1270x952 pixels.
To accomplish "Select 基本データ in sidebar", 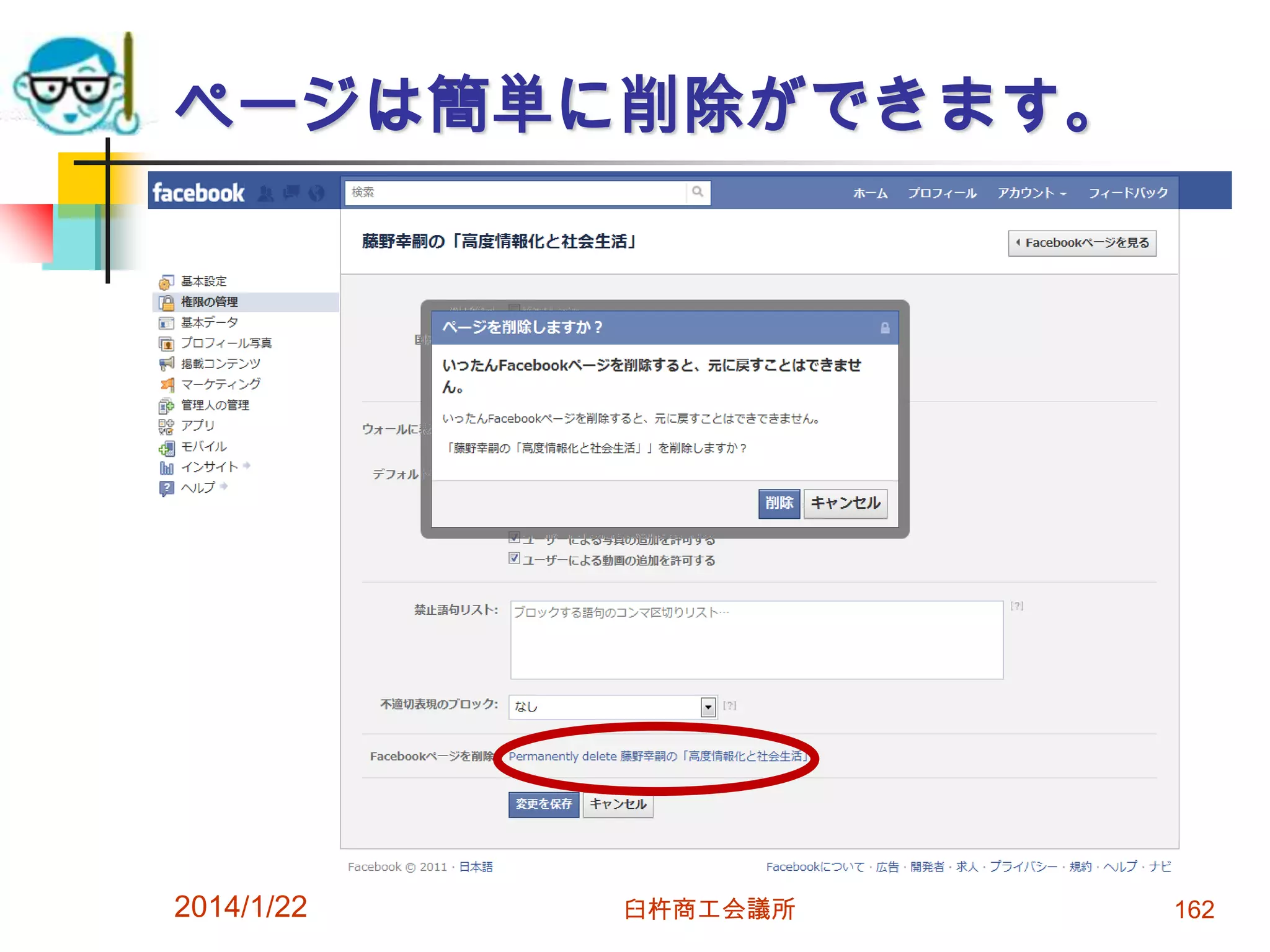I will pyautogui.click(x=209, y=322).
